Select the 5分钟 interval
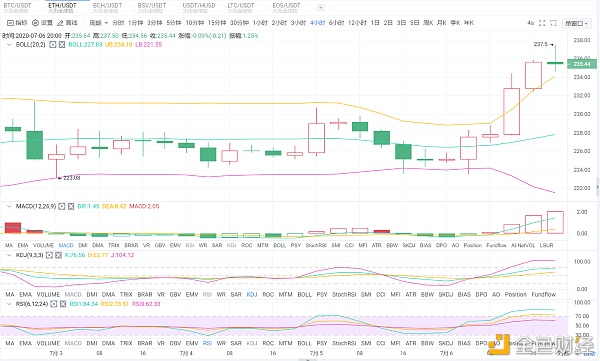The width and height of the screenshot is (600, 361). pyautogui.click(x=174, y=23)
